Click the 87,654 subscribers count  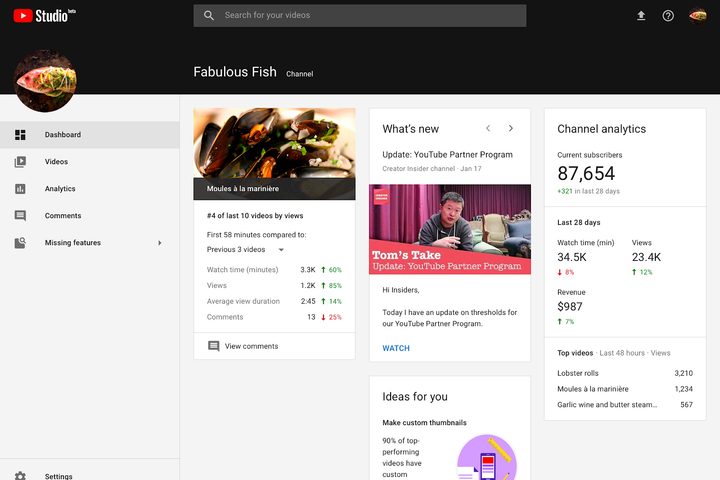click(586, 174)
